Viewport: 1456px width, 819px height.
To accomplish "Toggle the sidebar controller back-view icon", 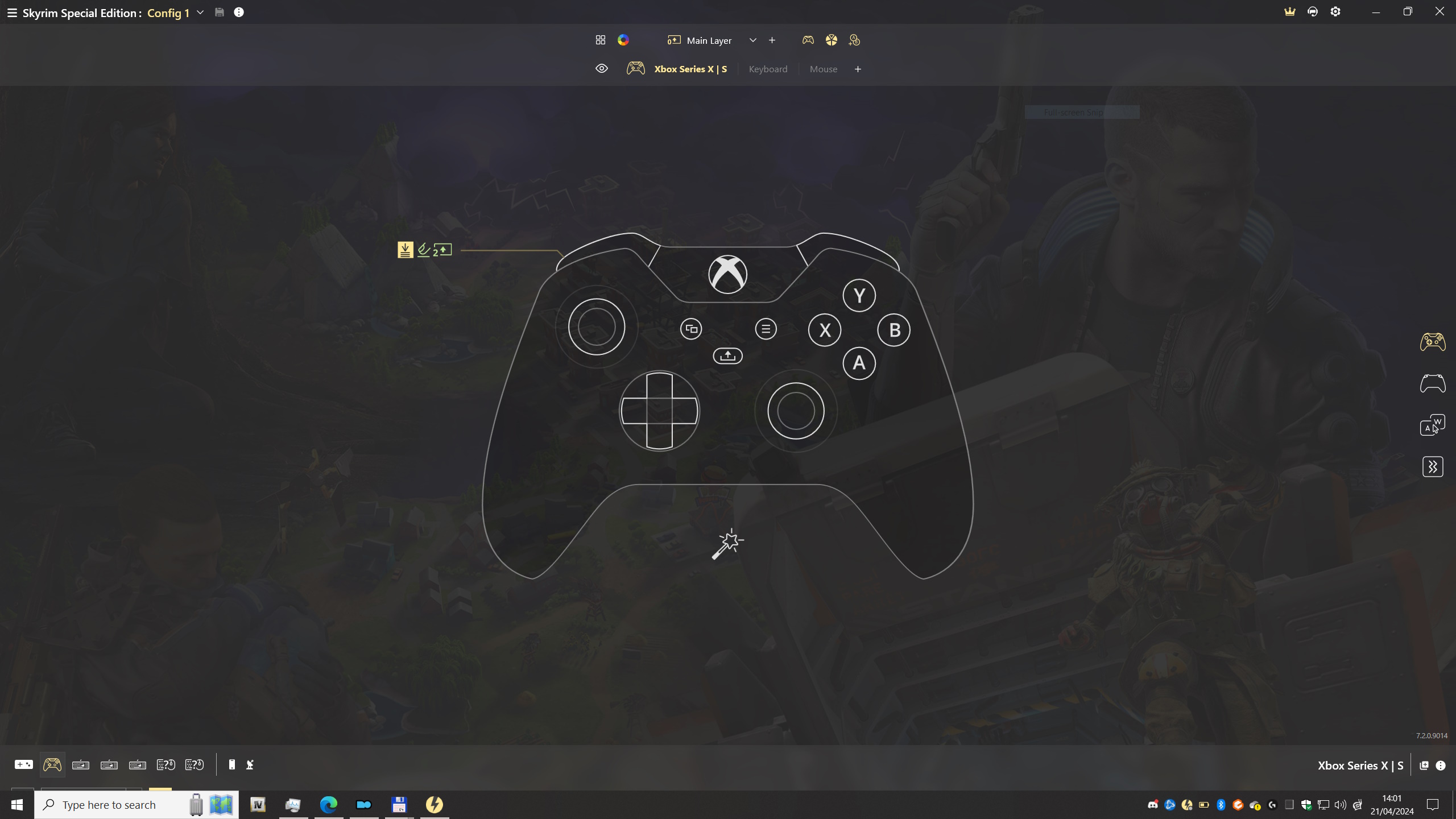I will pos(1432,384).
